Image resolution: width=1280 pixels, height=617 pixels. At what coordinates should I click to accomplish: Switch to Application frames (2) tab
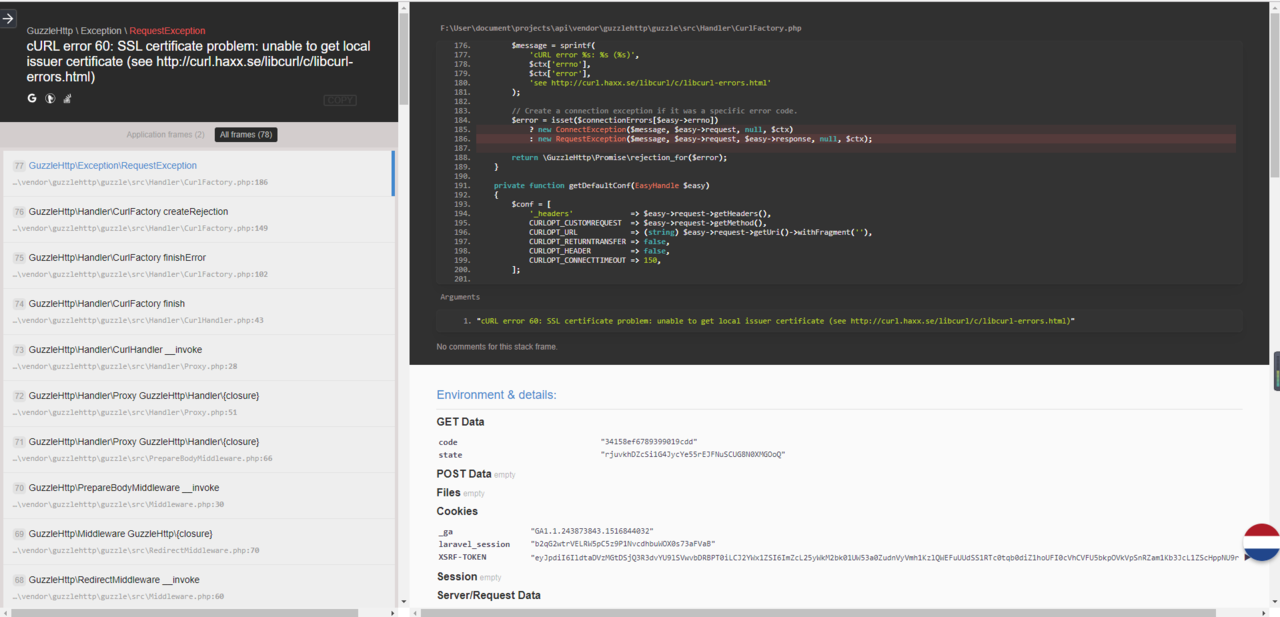point(165,134)
